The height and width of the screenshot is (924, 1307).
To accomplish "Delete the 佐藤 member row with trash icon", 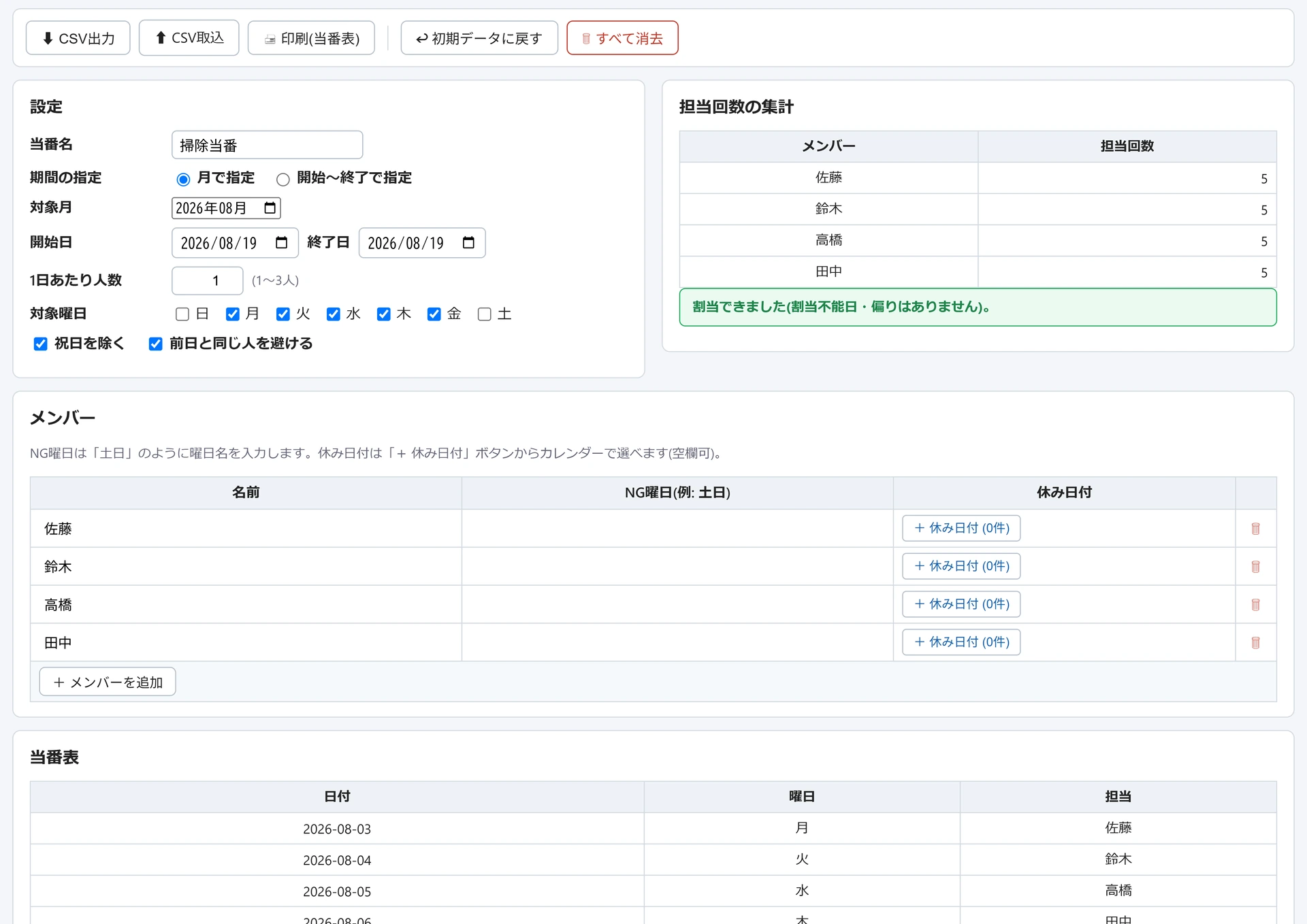I will pyautogui.click(x=1255, y=529).
